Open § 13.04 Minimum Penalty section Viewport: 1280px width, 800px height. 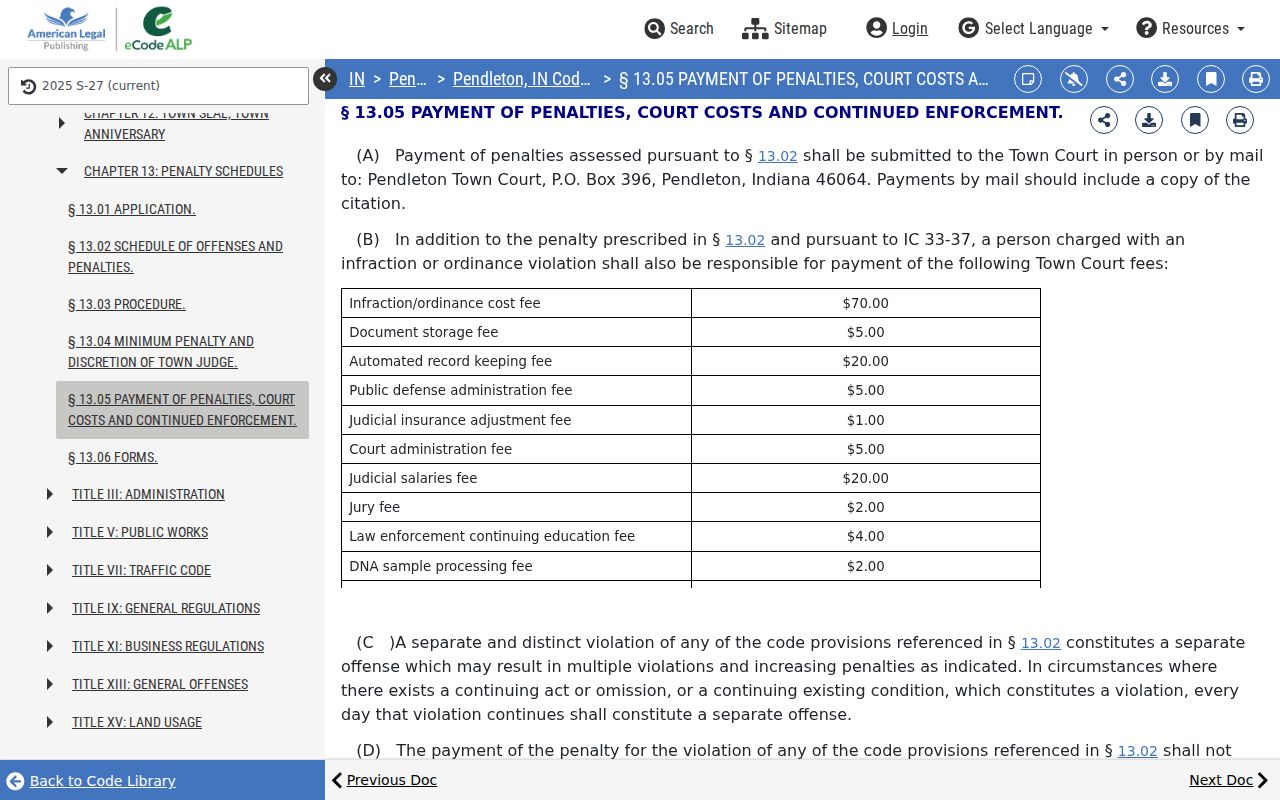tap(161, 352)
